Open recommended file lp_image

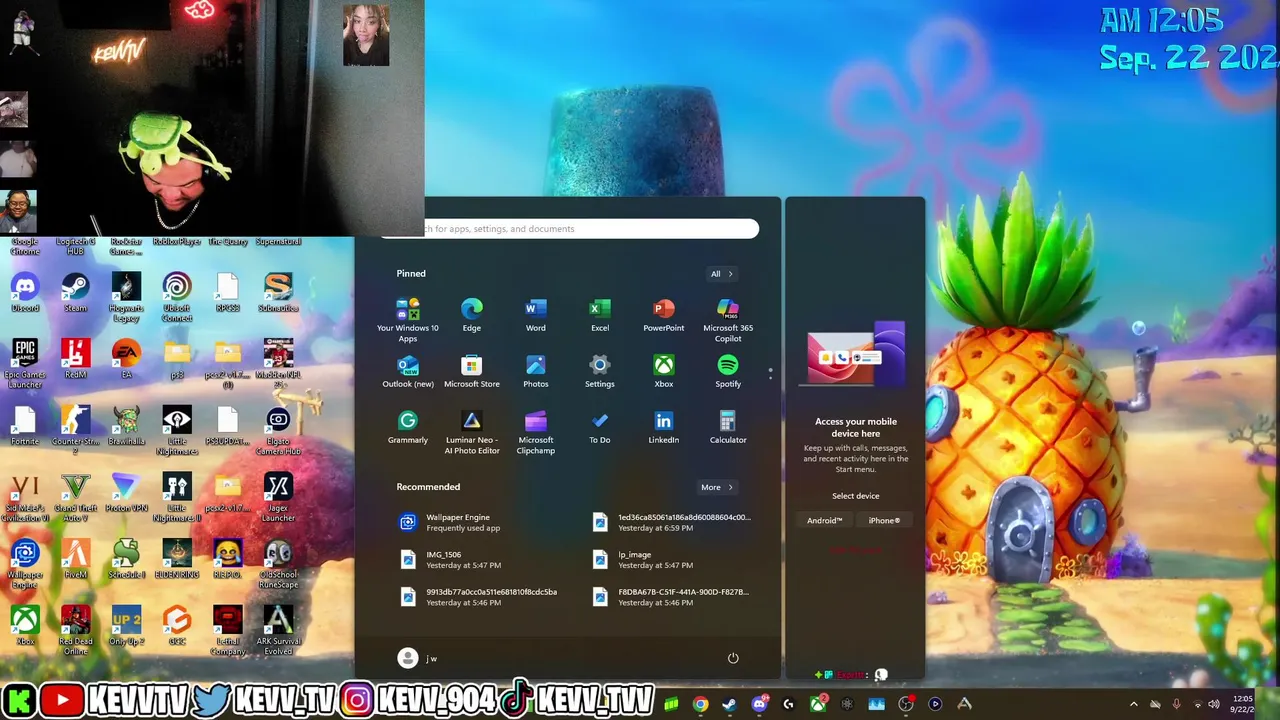671,560
